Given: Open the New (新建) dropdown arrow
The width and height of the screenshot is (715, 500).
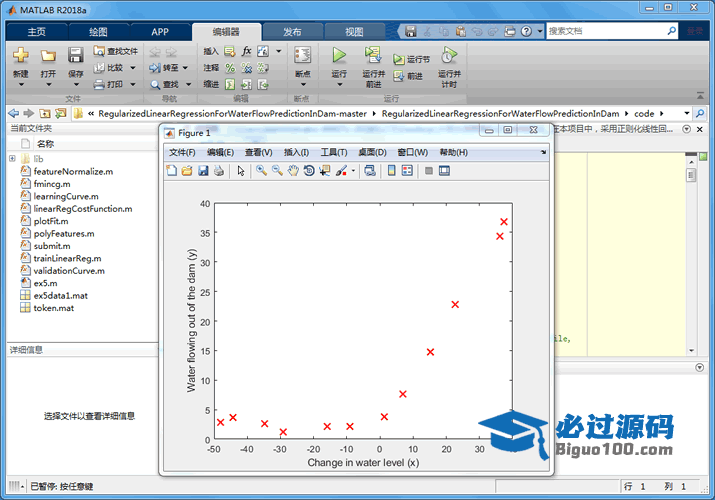Looking at the screenshot, I should pyautogui.click(x=20, y=84).
